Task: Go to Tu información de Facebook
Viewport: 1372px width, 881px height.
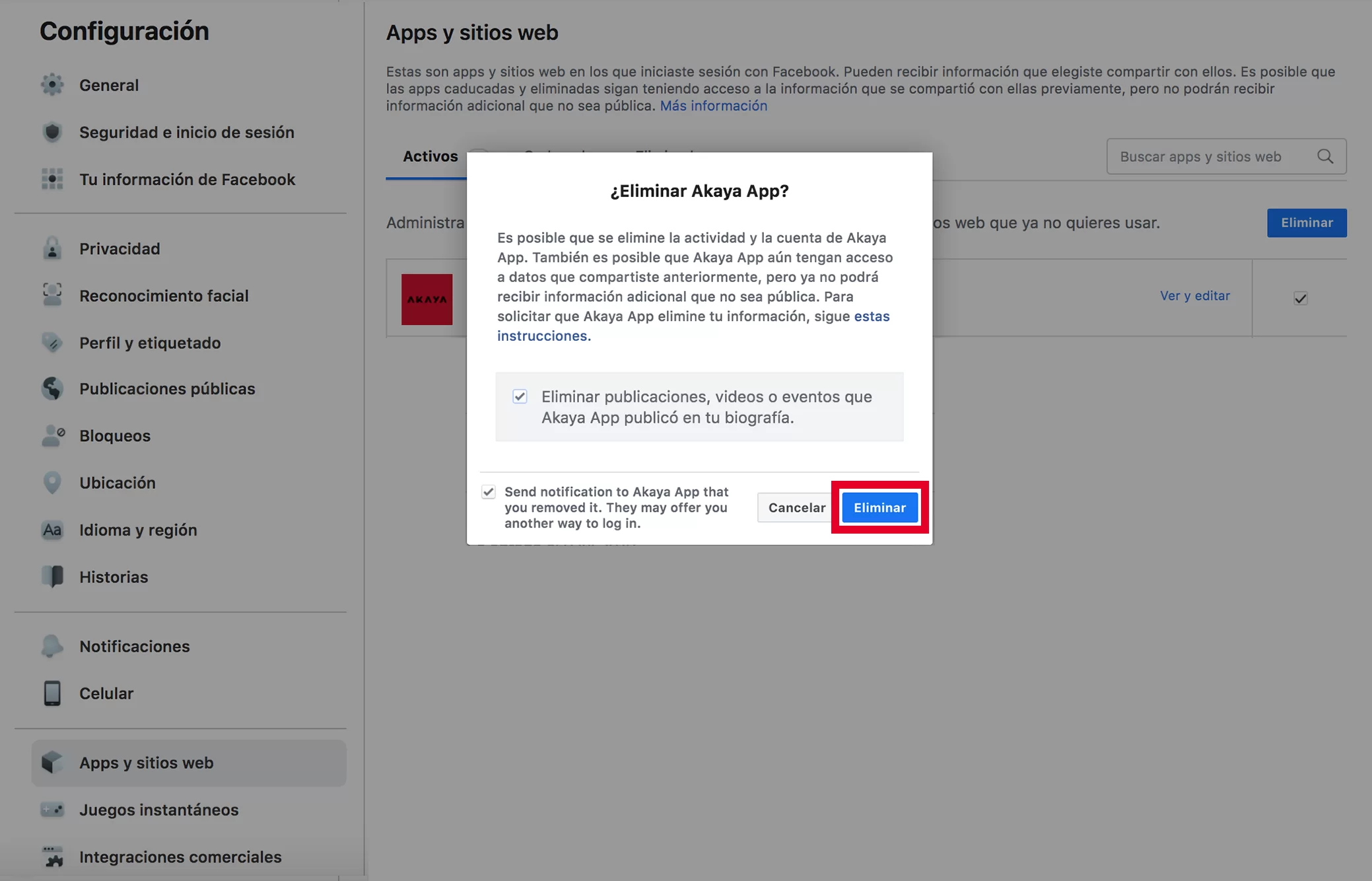Action: coord(189,179)
